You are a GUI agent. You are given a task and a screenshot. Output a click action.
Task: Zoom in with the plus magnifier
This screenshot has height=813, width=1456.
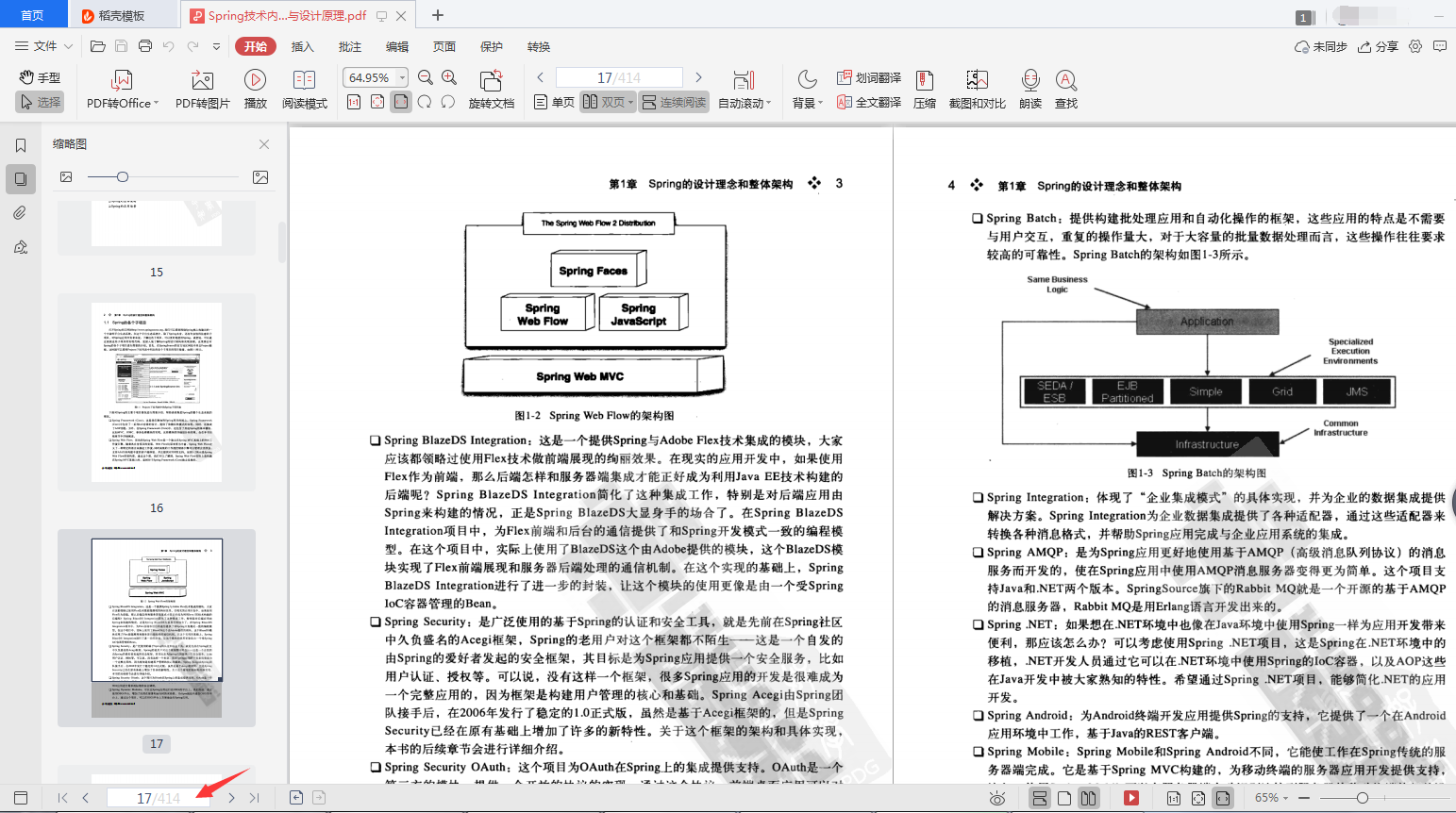point(449,77)
